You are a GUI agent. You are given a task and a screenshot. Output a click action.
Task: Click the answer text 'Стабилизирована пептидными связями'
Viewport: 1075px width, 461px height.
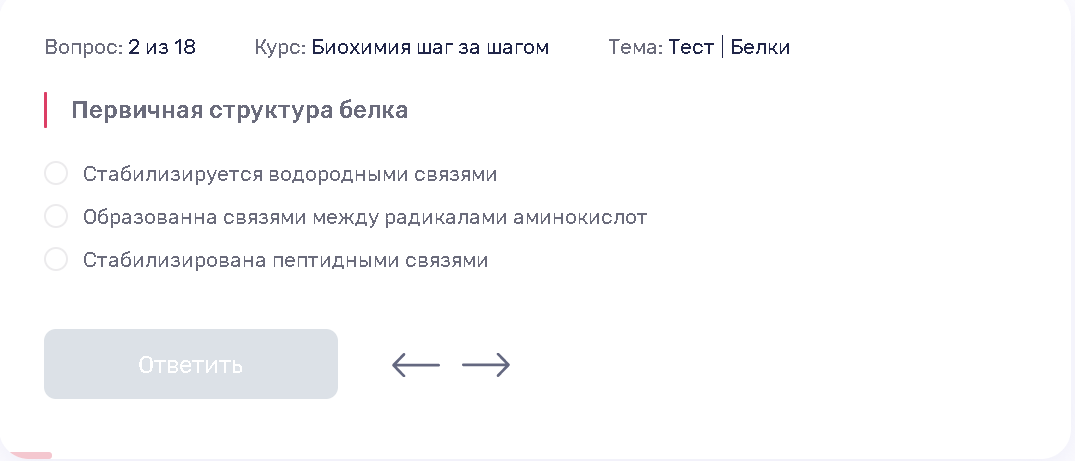pos(285,261)
